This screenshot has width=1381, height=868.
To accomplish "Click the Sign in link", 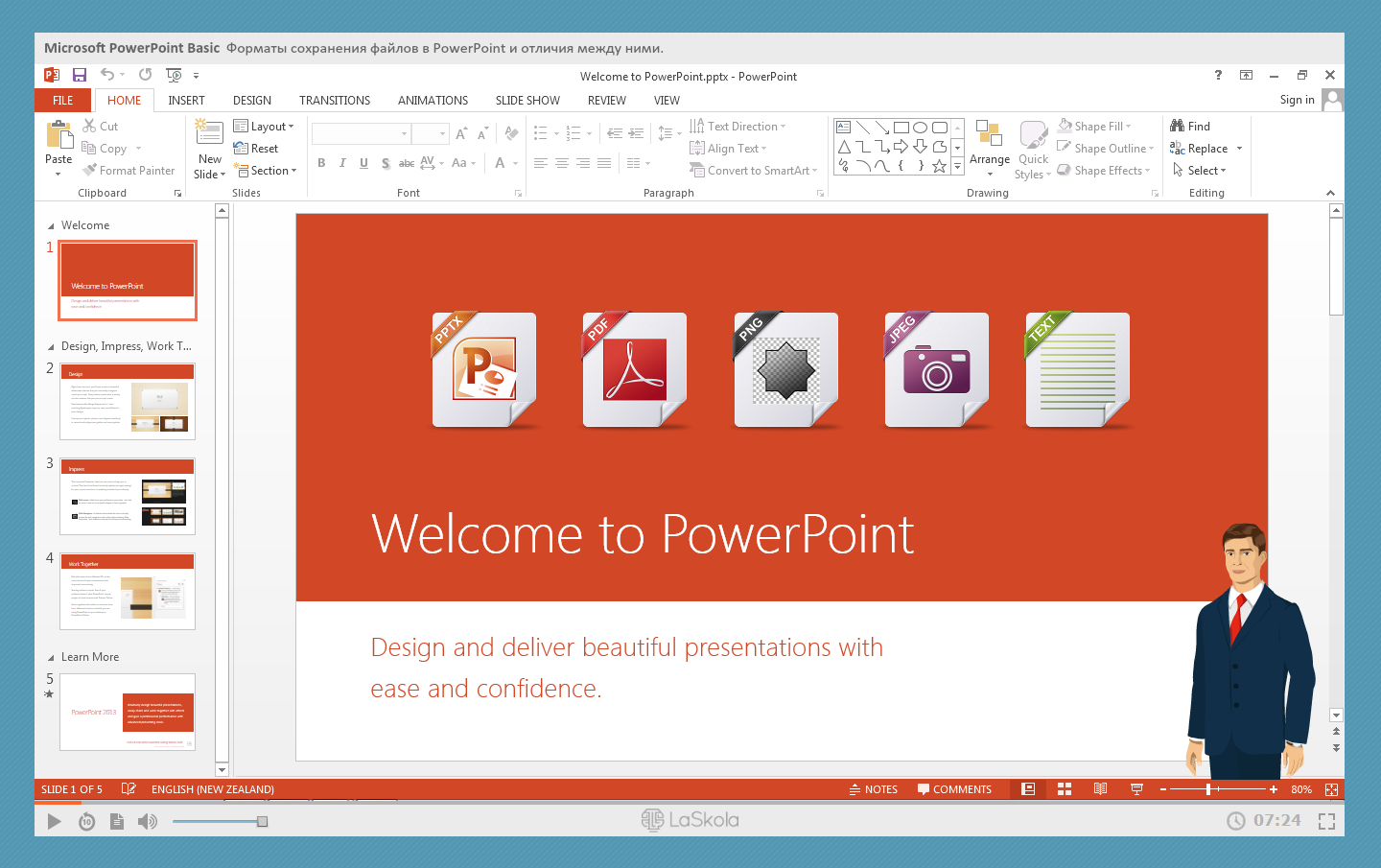I will (1297, 100).
